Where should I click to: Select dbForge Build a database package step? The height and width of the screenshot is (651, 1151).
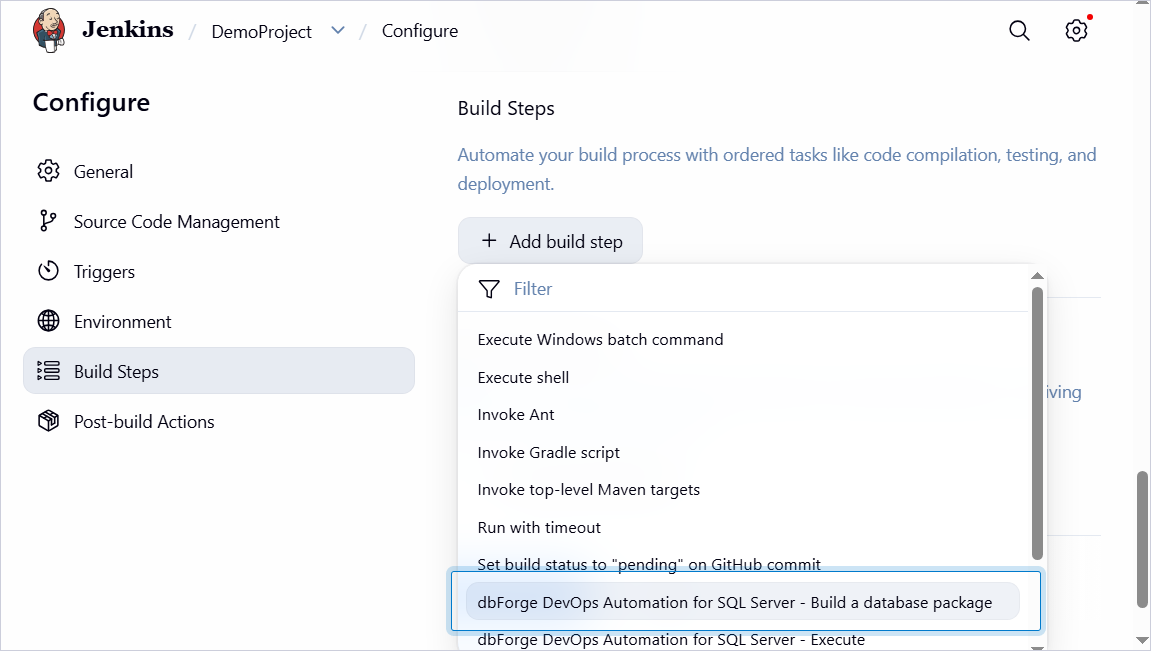point(742,602)
